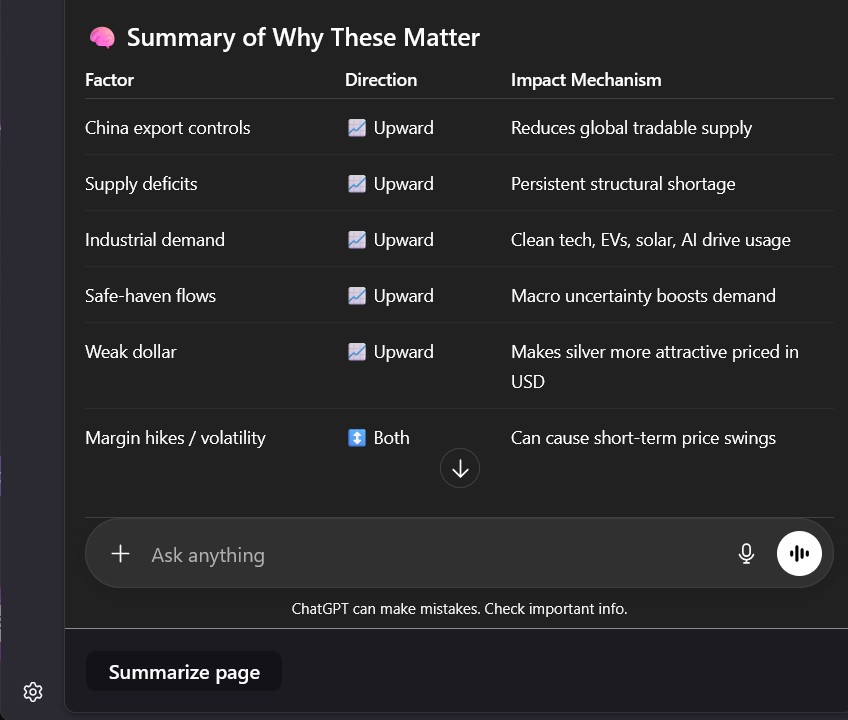Image resolution: width=848 pixels, height=720 pixels.
Task: Click the microphone dictation icon
Action: [x=746, y=553]
